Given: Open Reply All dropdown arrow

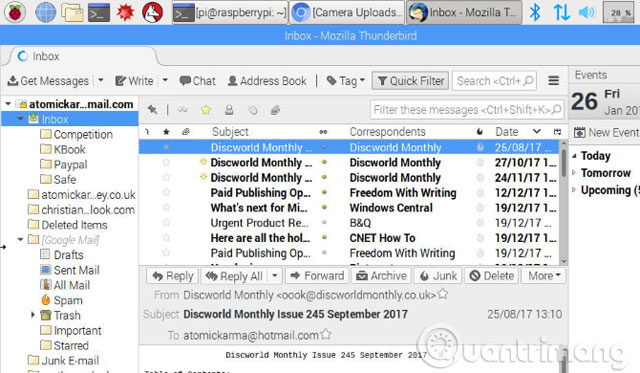Looking at the screenshot, I should [x=275, y=275].
